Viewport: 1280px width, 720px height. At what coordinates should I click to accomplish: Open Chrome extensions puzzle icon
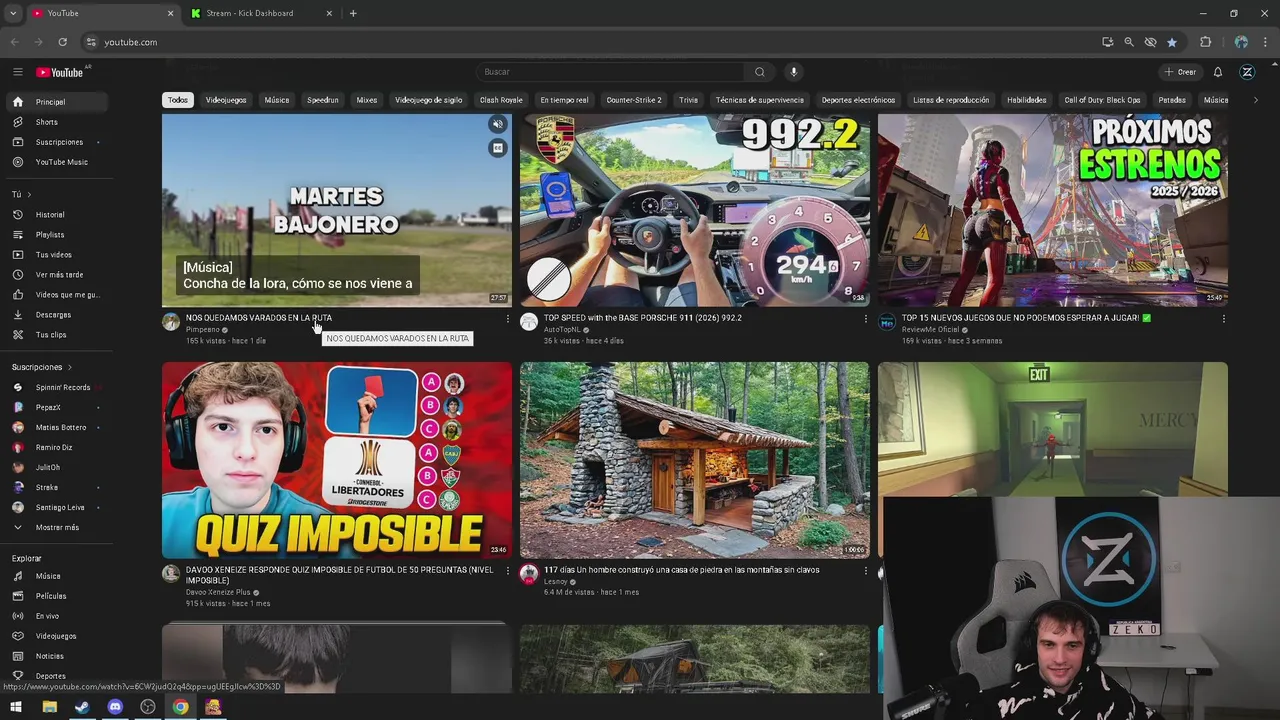pyautogui.click(x=1205, y=42)
